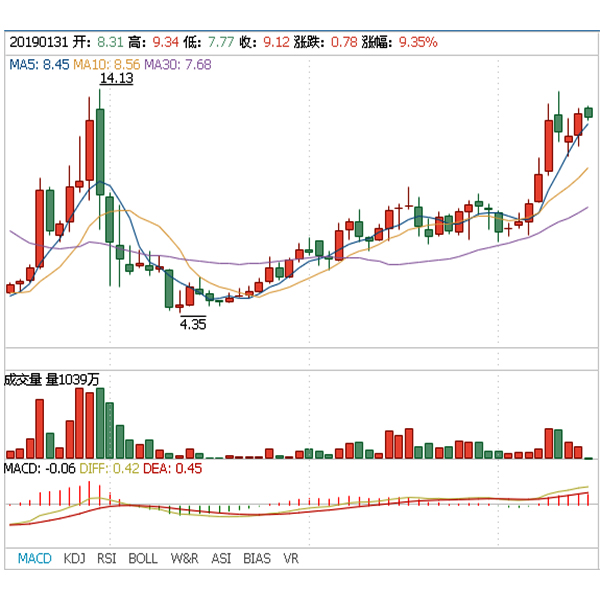Click the 4.35 low price marker
The width and height of the screenshot is (600, 600).
click(193, 323)
